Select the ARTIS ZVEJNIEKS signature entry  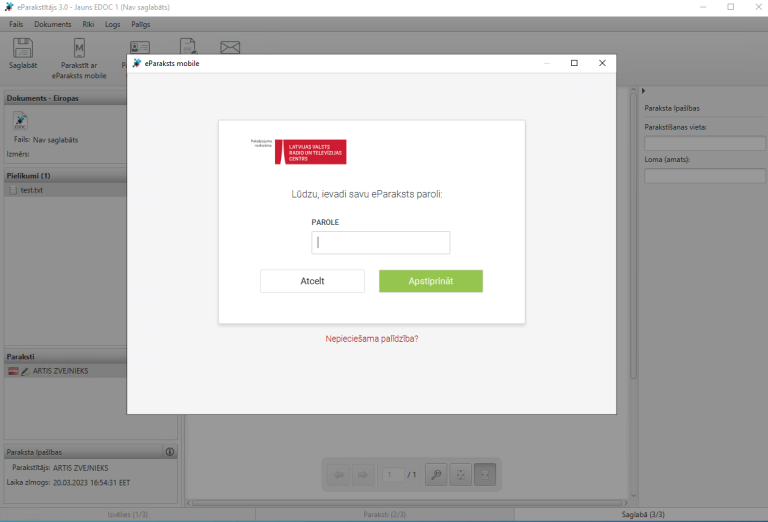[62, 371]
